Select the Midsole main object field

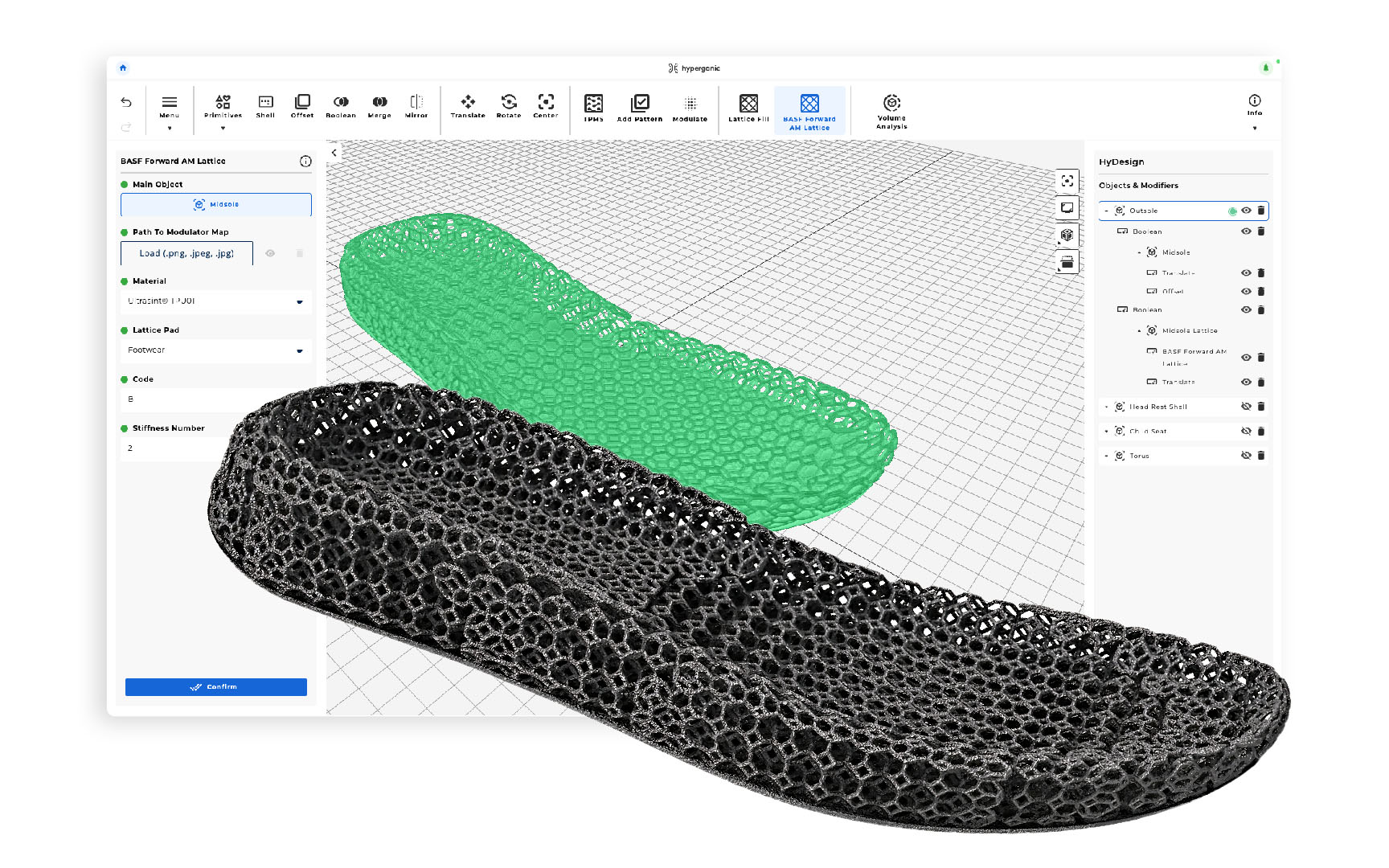click(216, 204)
